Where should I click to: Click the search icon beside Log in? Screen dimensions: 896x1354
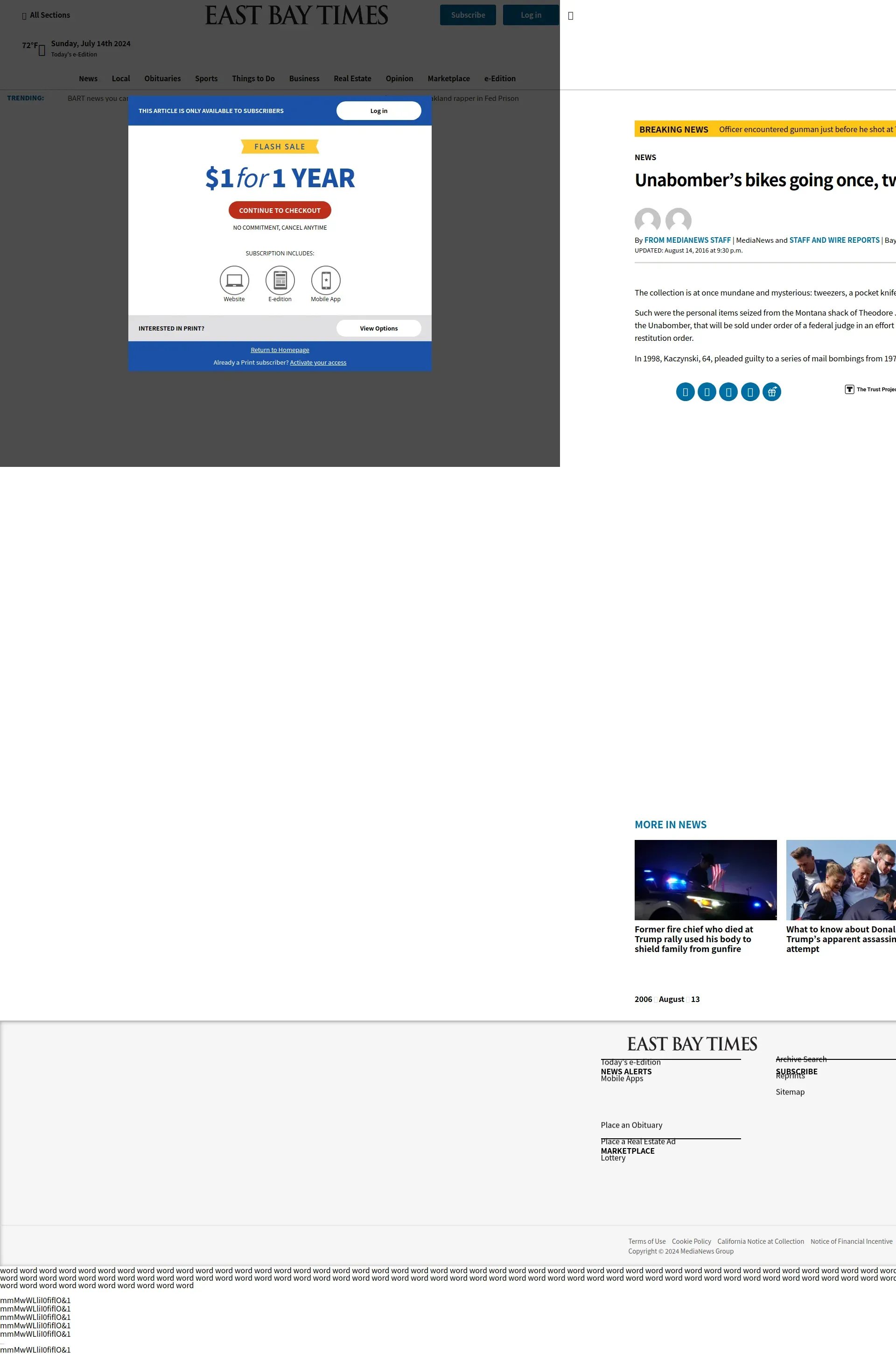(570, 15)
